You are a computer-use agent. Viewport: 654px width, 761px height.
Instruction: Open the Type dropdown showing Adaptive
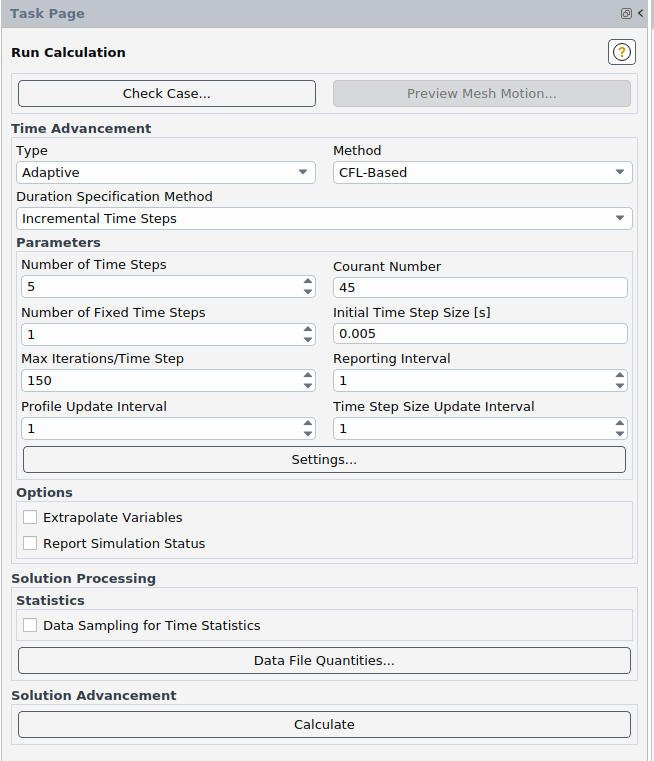point(166,172)
